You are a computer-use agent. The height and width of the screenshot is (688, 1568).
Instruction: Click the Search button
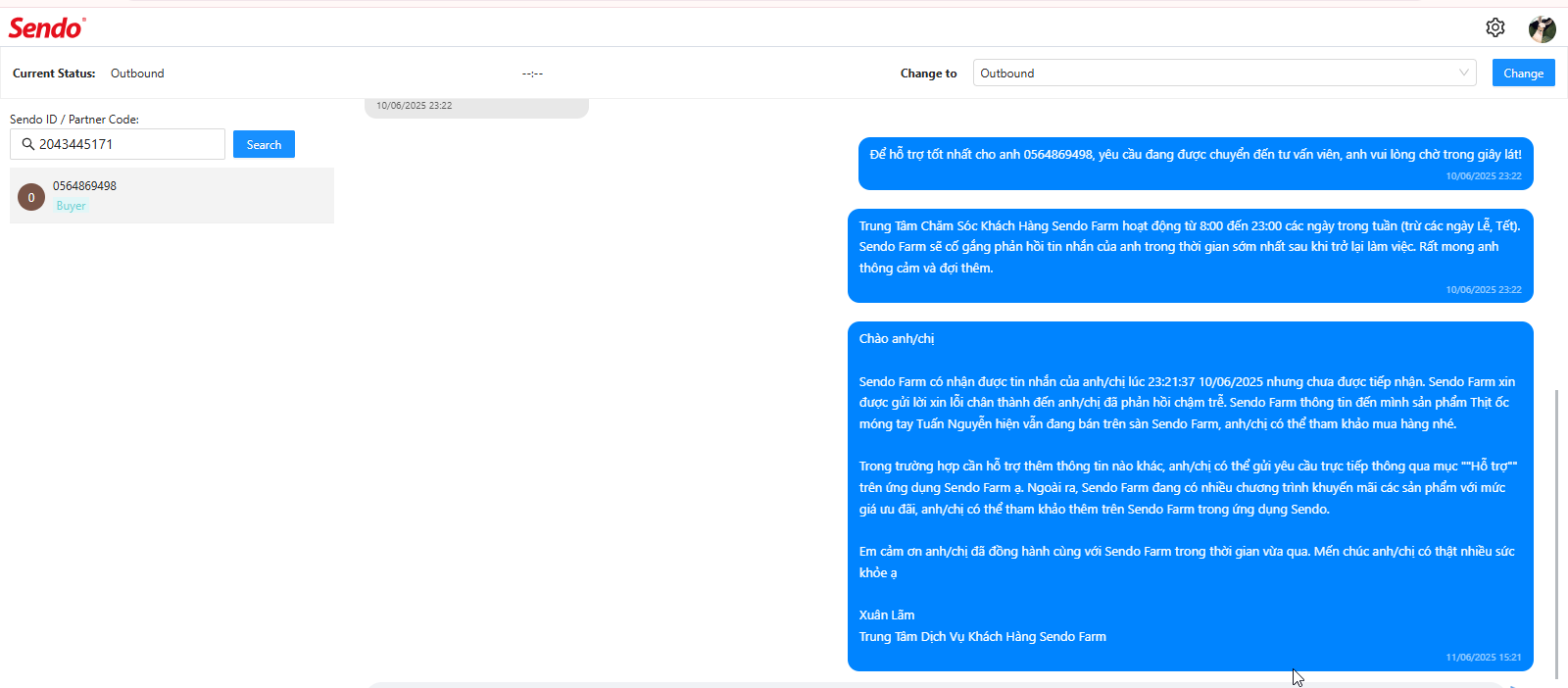[264, 144]
